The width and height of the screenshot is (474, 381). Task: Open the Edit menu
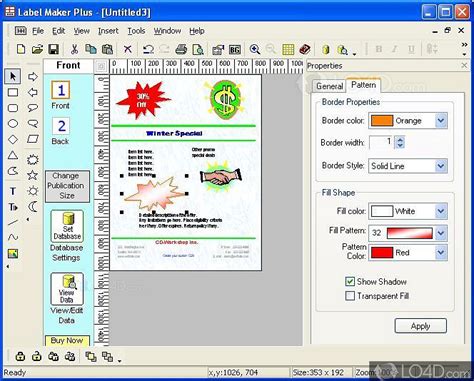click(x=59, y=31)
